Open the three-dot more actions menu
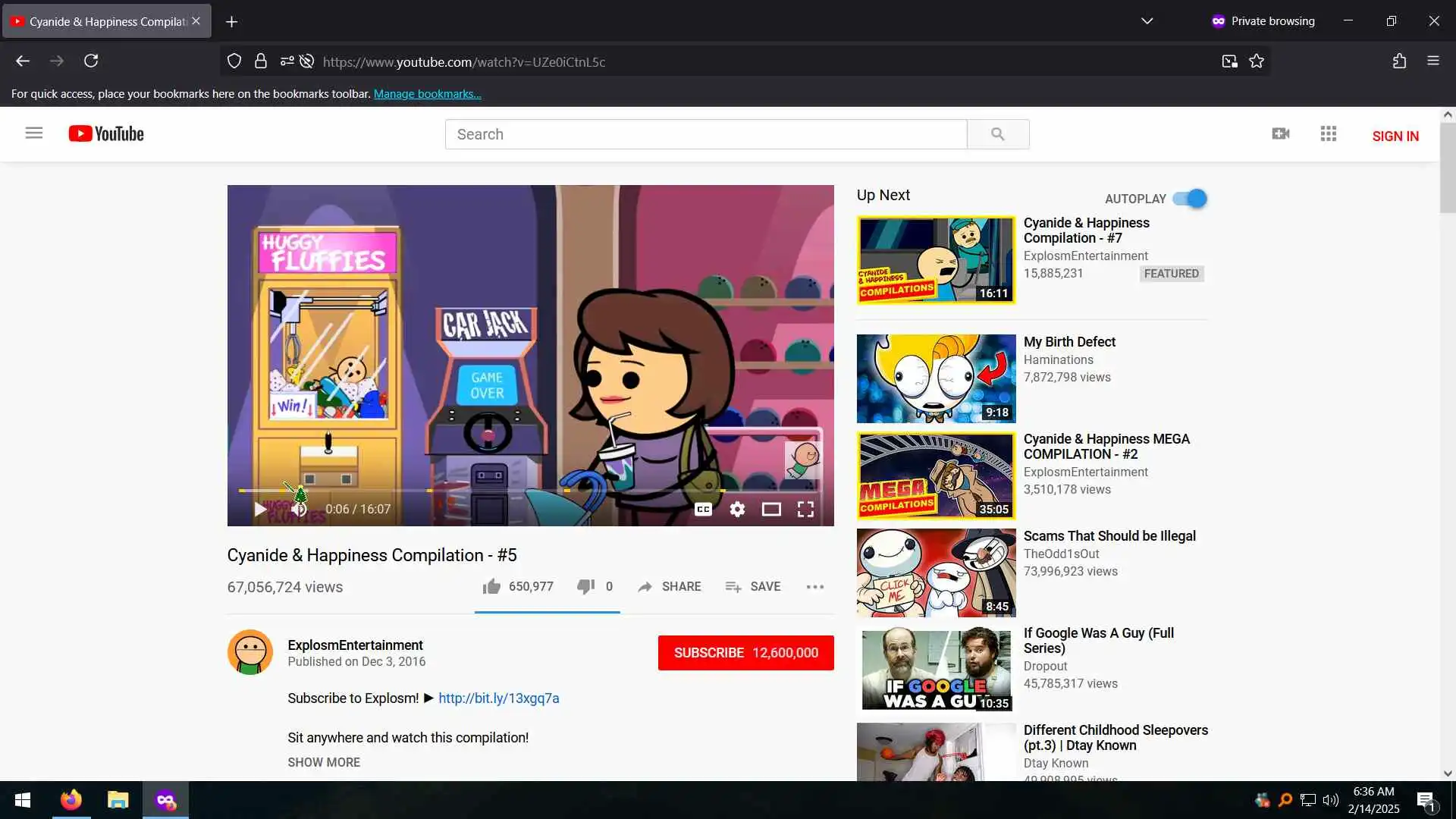 [x=814, y=587]
